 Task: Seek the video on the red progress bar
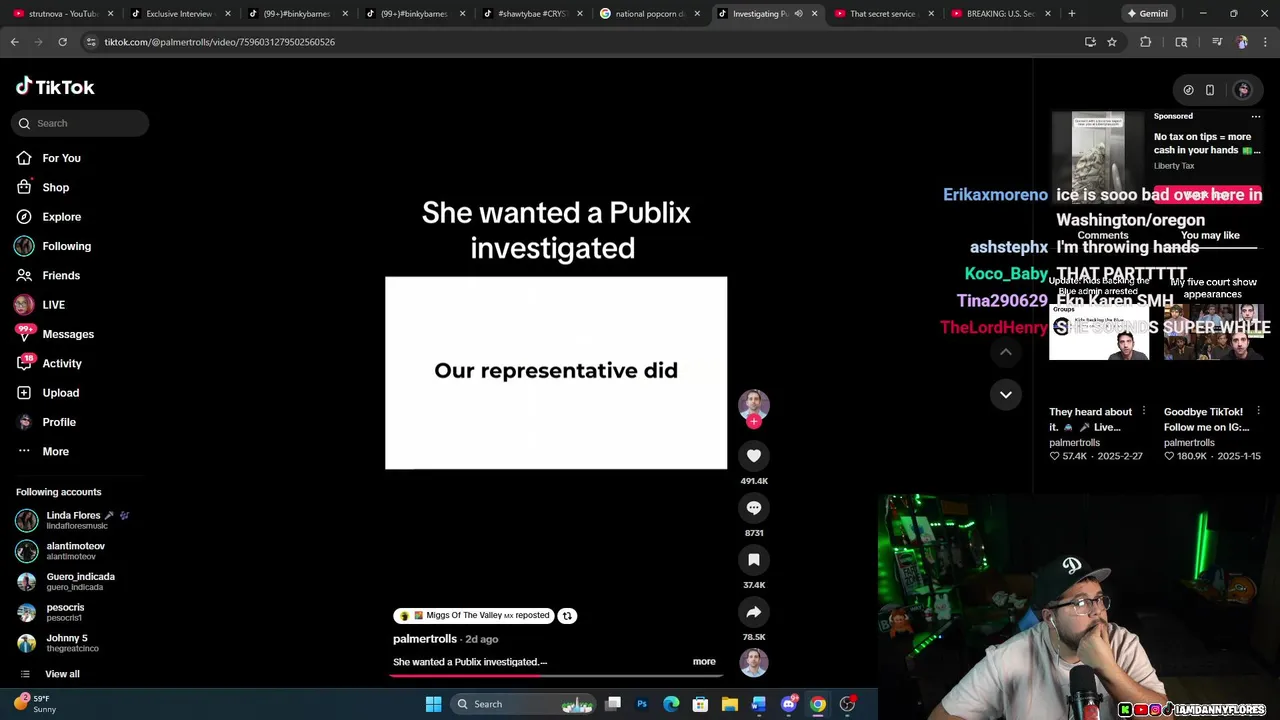556,674
